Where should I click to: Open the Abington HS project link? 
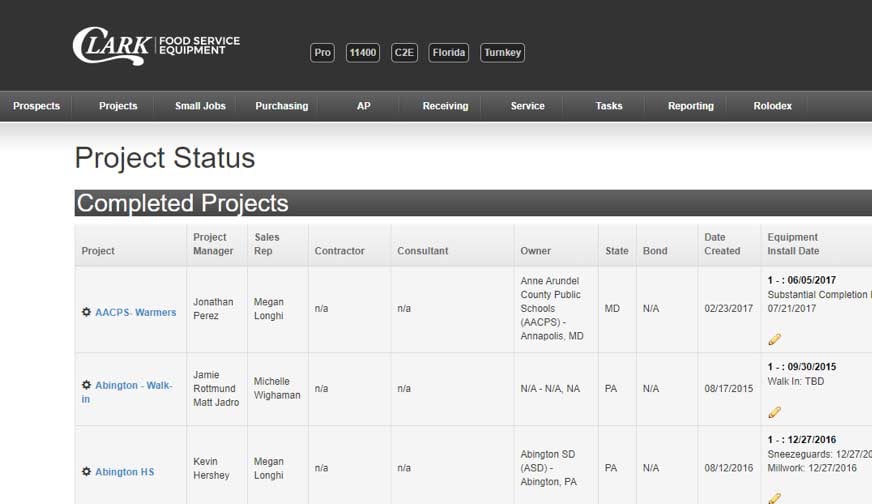pyautogui.click(x=124, y=472)
